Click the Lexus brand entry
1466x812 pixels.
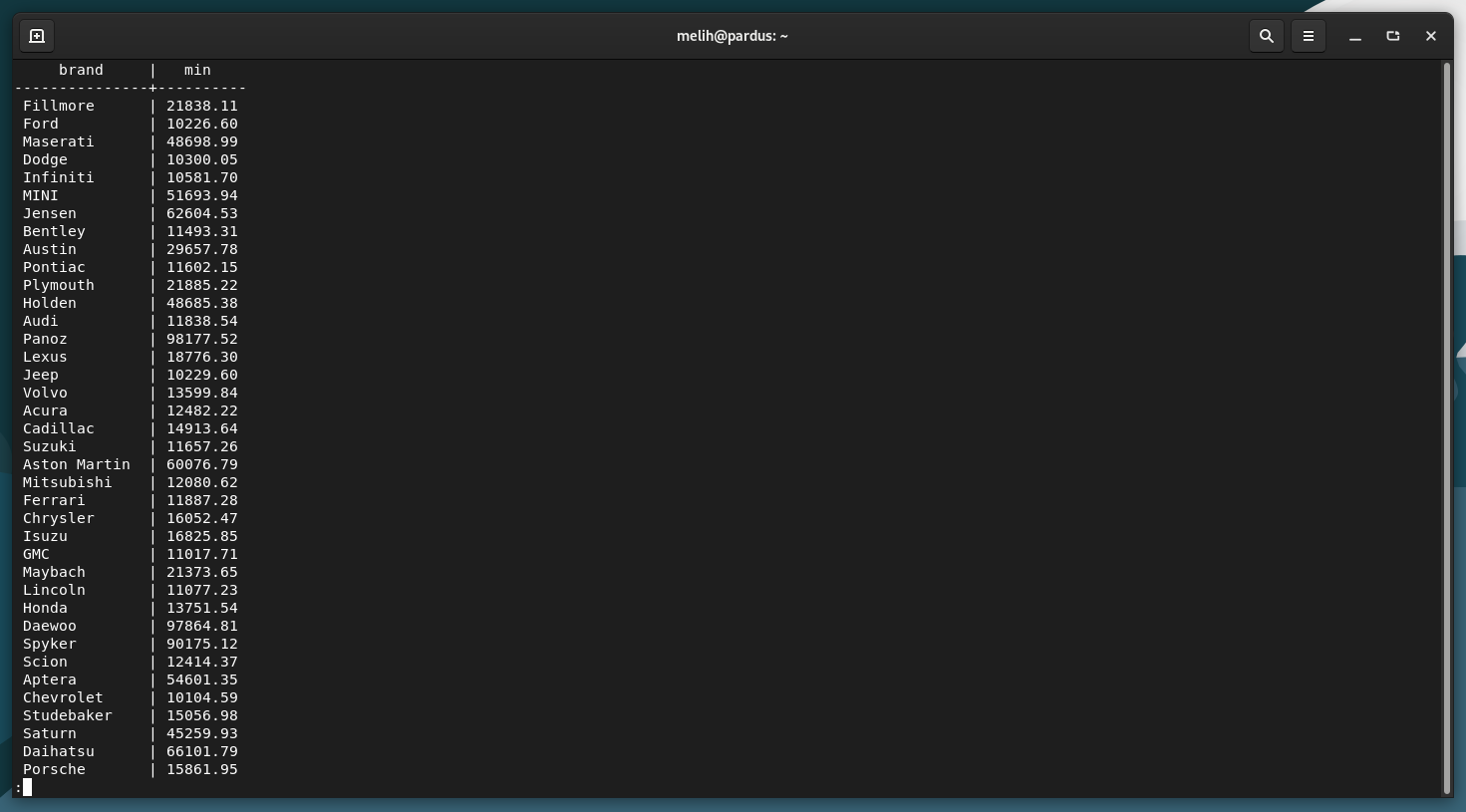point(45,357)
